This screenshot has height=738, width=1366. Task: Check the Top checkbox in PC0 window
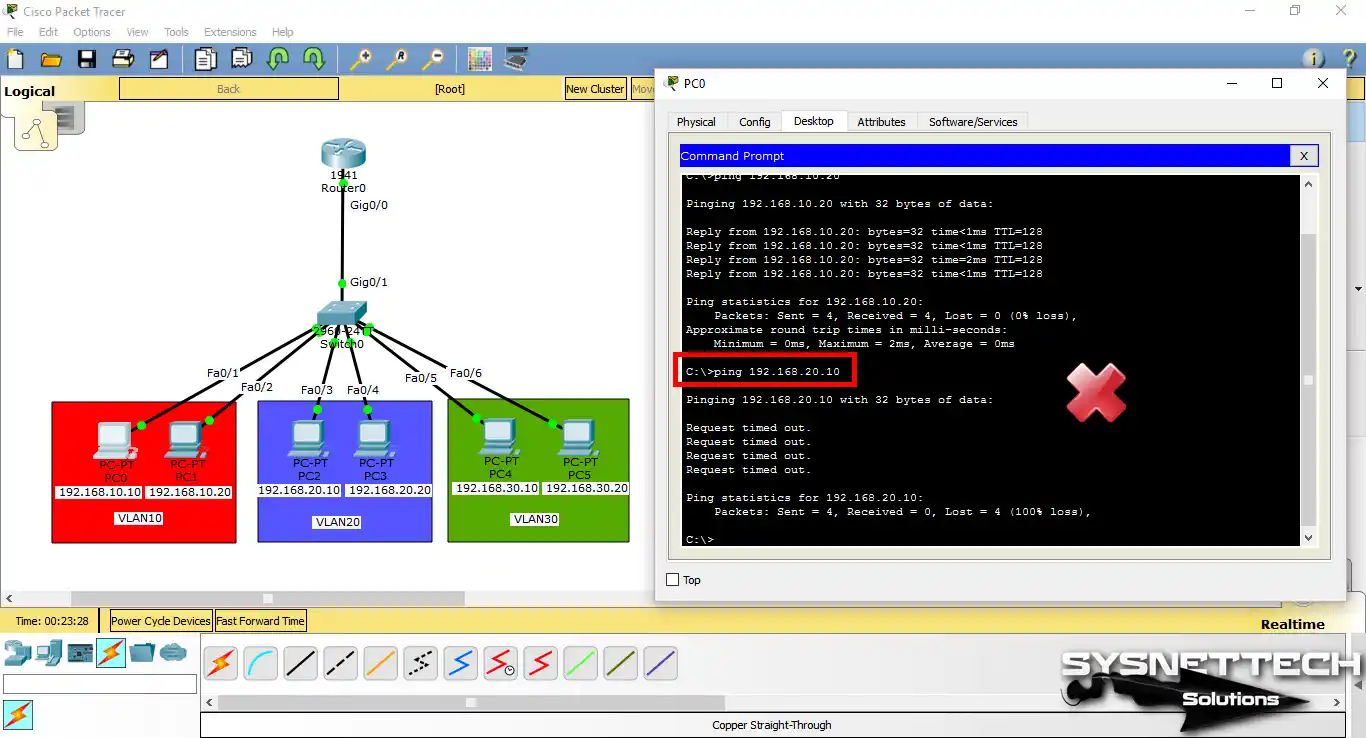pyautogui.click(x=674, y=579)
